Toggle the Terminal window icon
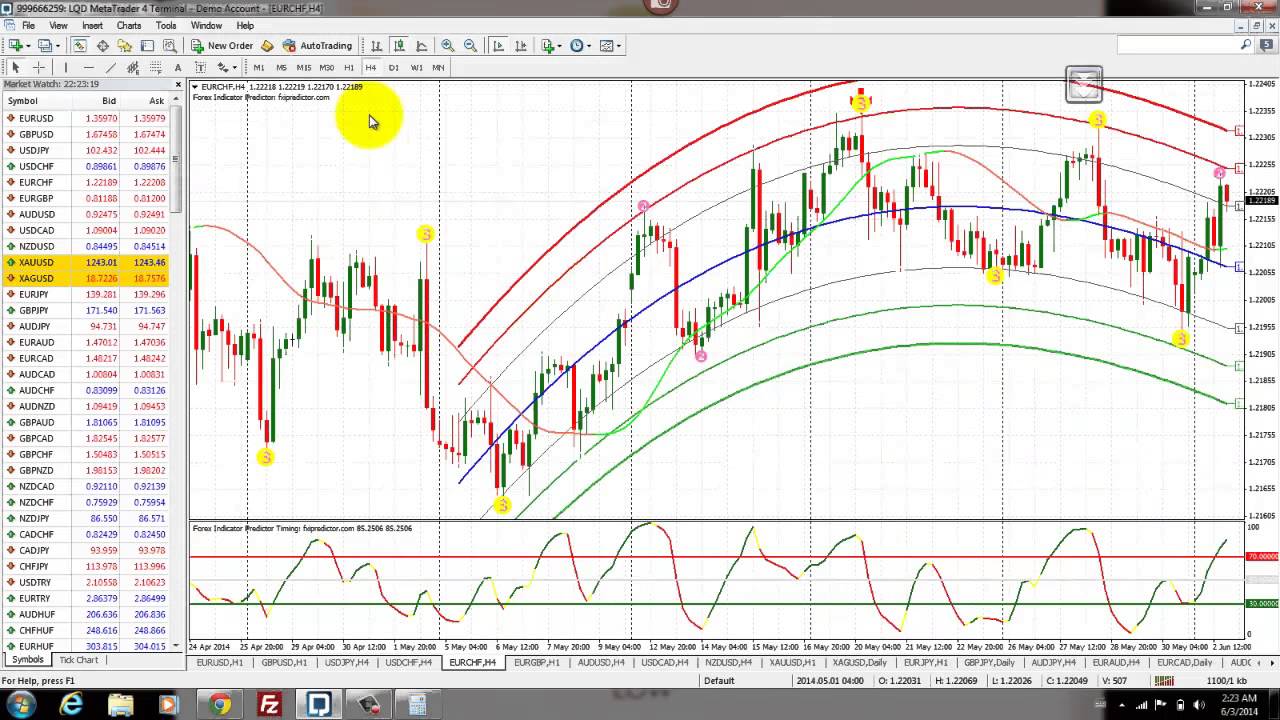 (x=147, y=45)
